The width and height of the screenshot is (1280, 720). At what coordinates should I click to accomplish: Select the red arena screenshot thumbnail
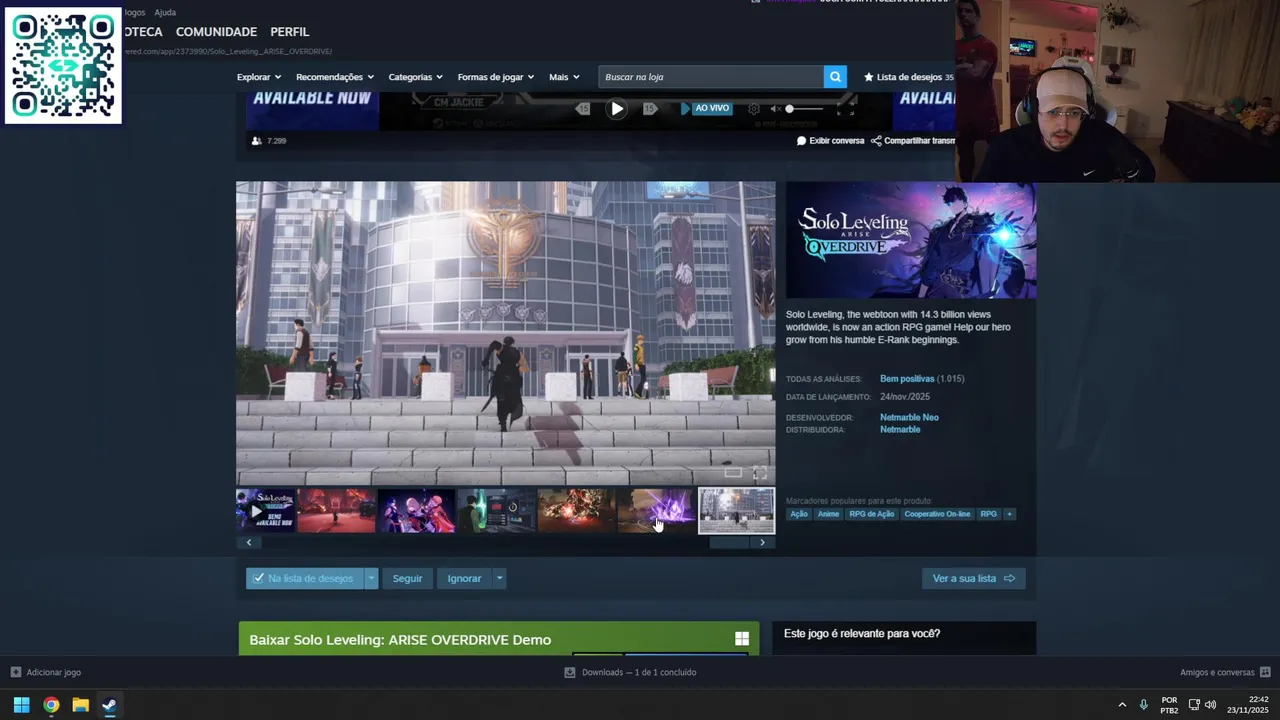tap(337, 511)
